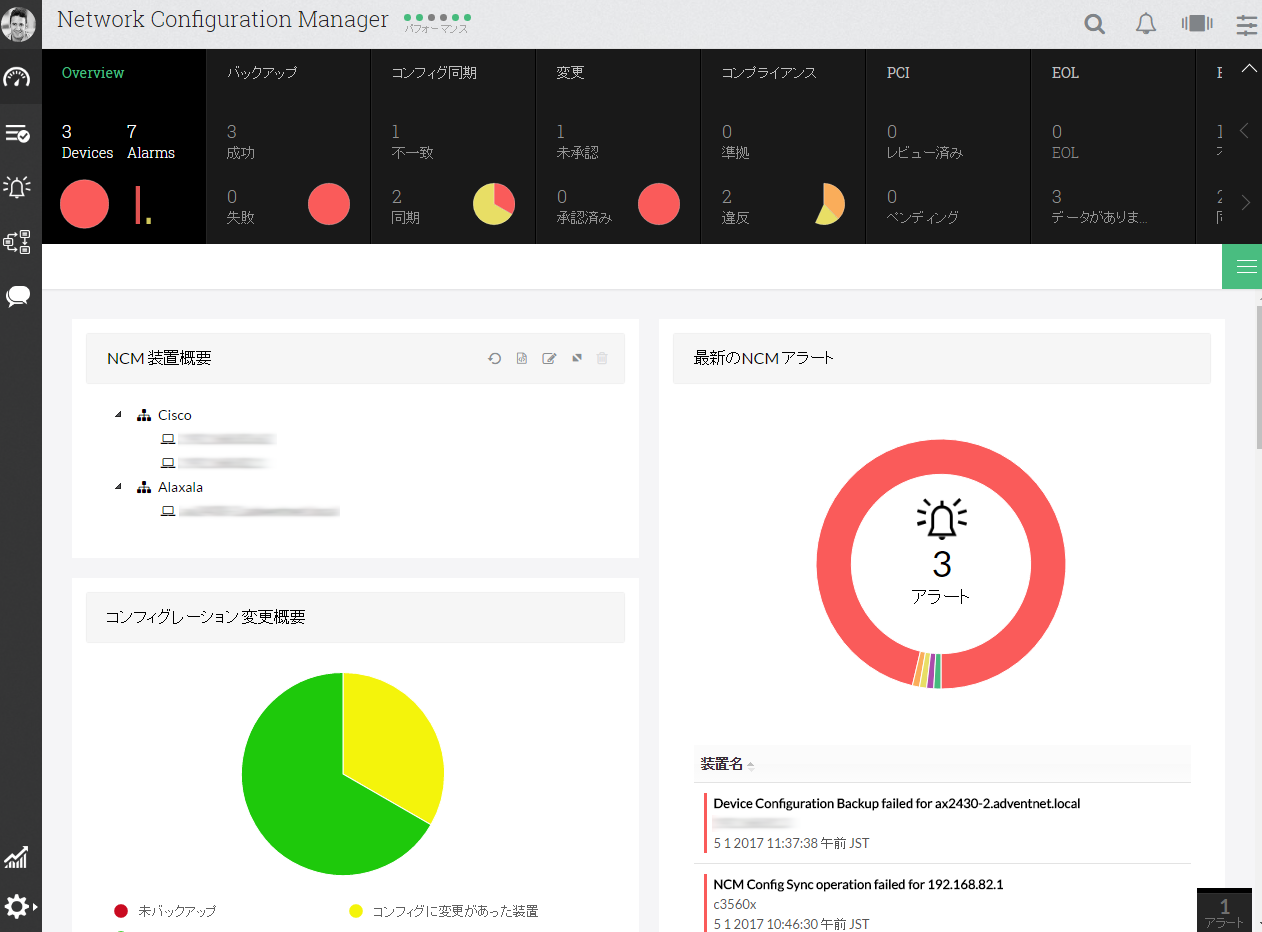Open the dashboard gauge sidebar icon
Screen dimensions: 1262x932
17,77
